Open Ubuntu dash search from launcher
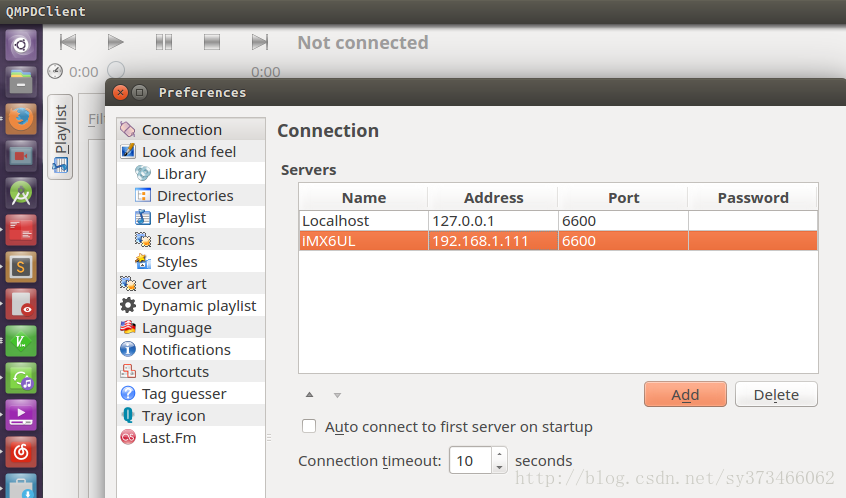This screenshot has height=498, width=846. pos(21,44)
